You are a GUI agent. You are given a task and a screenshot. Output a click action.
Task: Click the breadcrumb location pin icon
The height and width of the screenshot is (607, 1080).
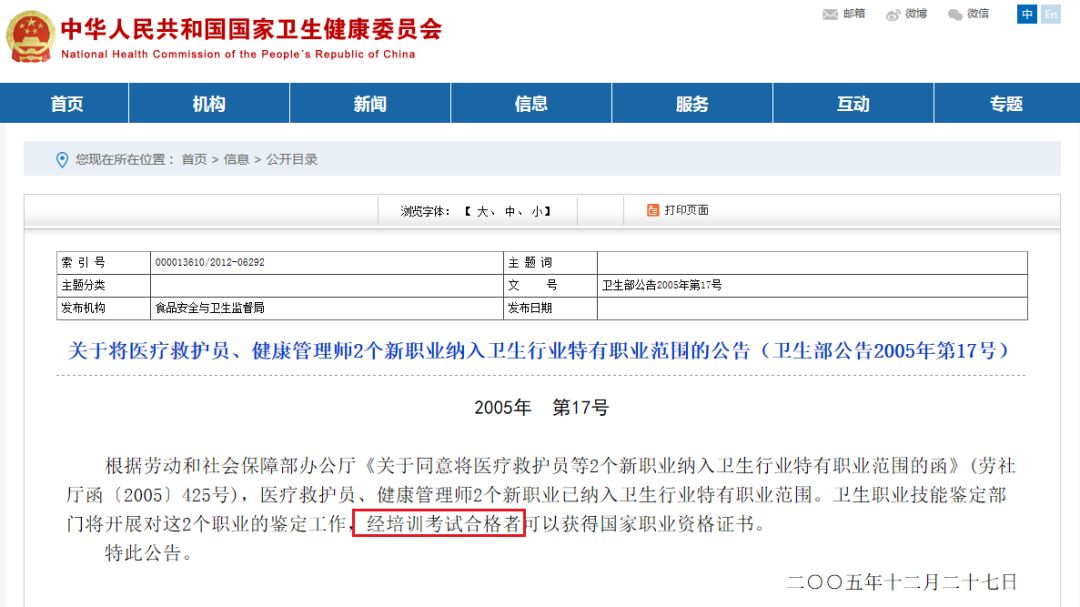point(62,159)
